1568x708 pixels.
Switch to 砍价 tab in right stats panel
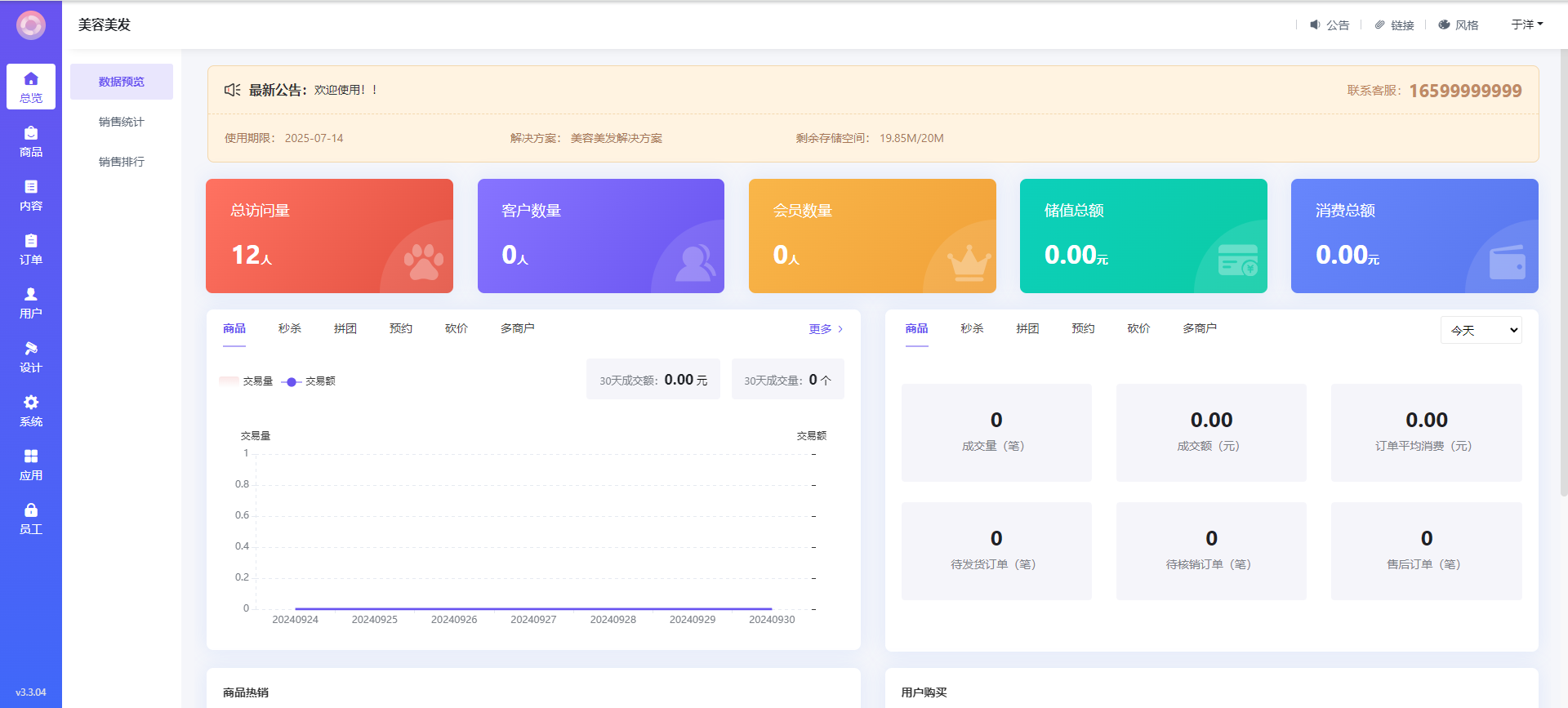[1138, 328]
